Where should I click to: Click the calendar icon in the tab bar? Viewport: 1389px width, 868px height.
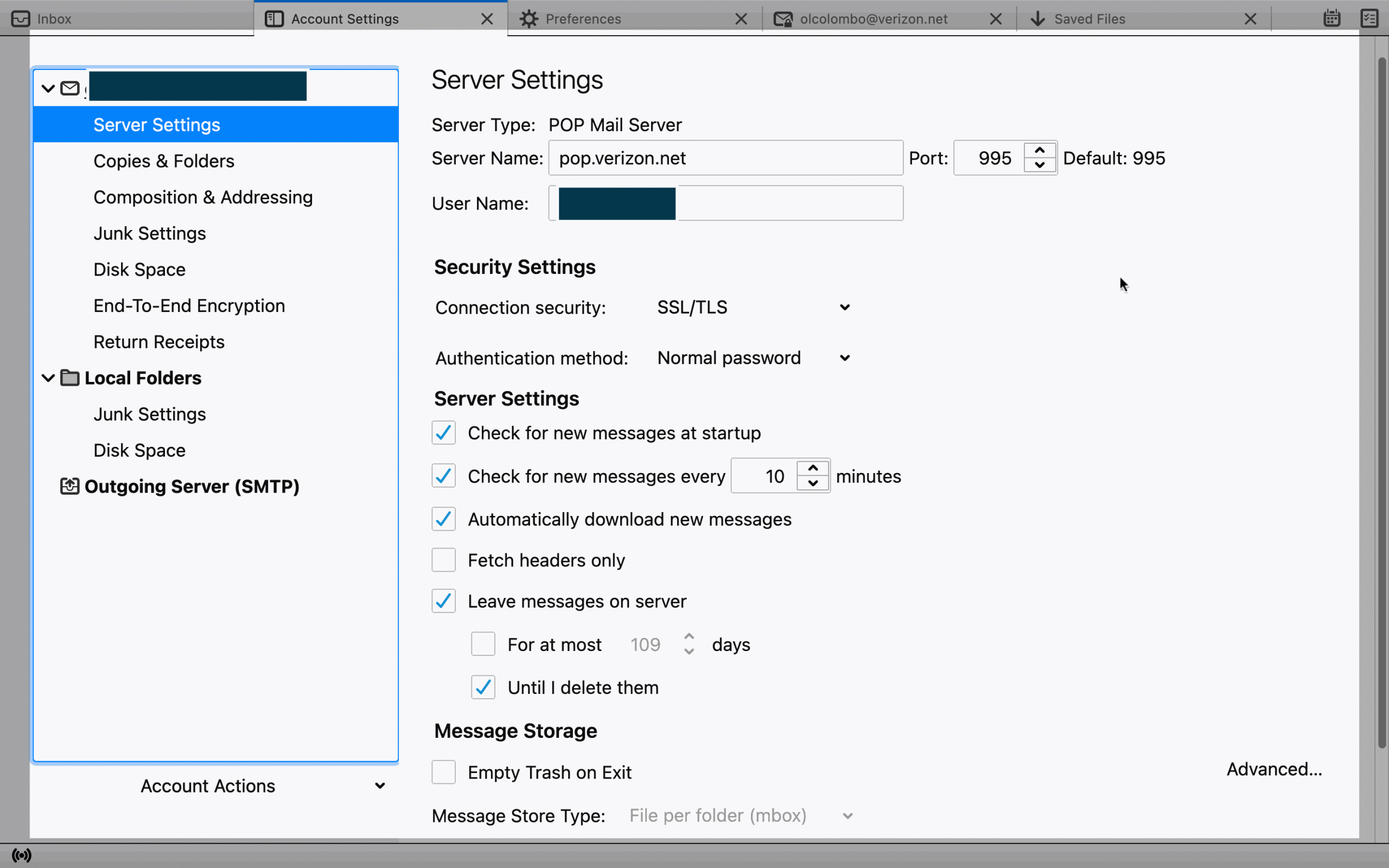point(1331,18)
